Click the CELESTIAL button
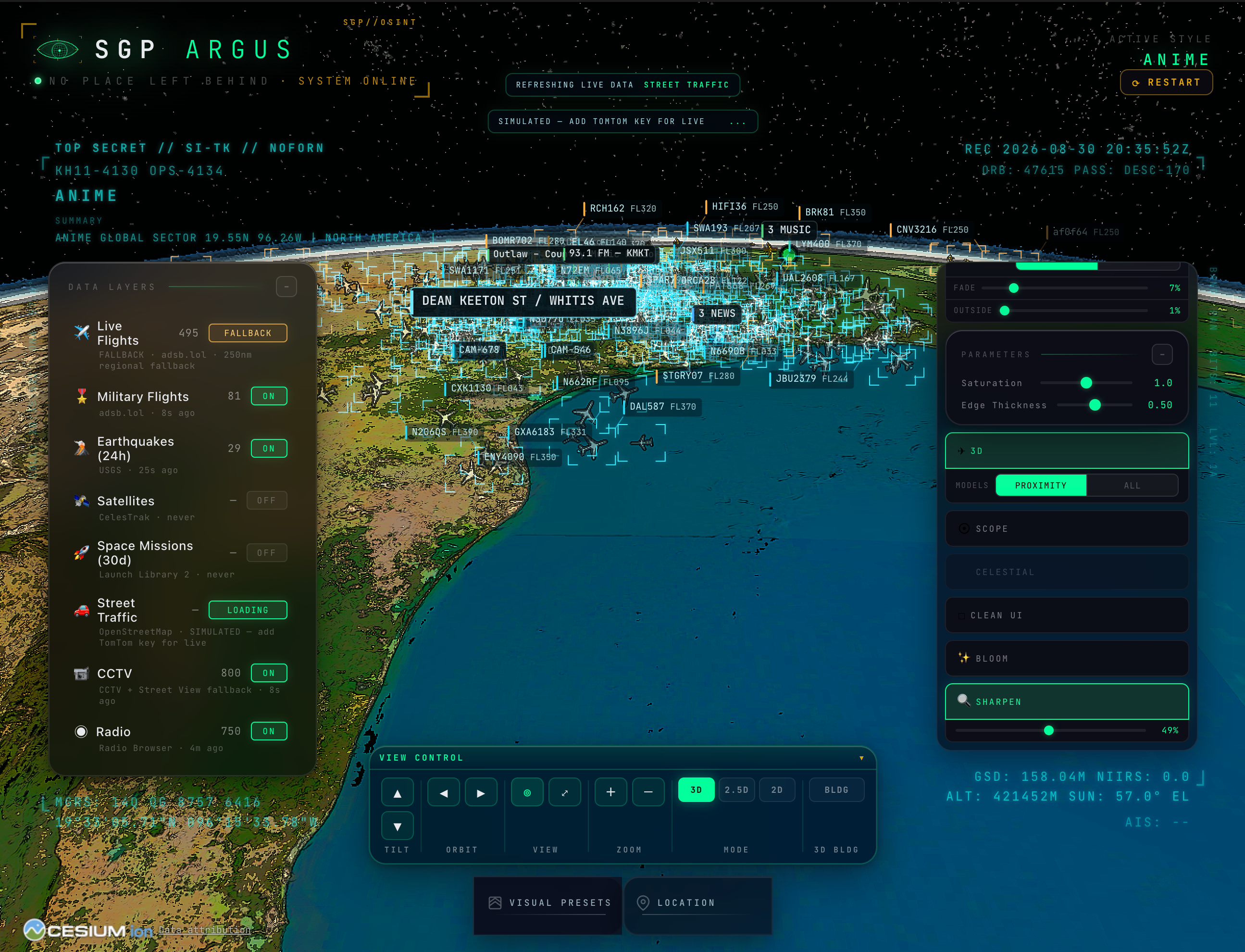 pos(1067,572)
